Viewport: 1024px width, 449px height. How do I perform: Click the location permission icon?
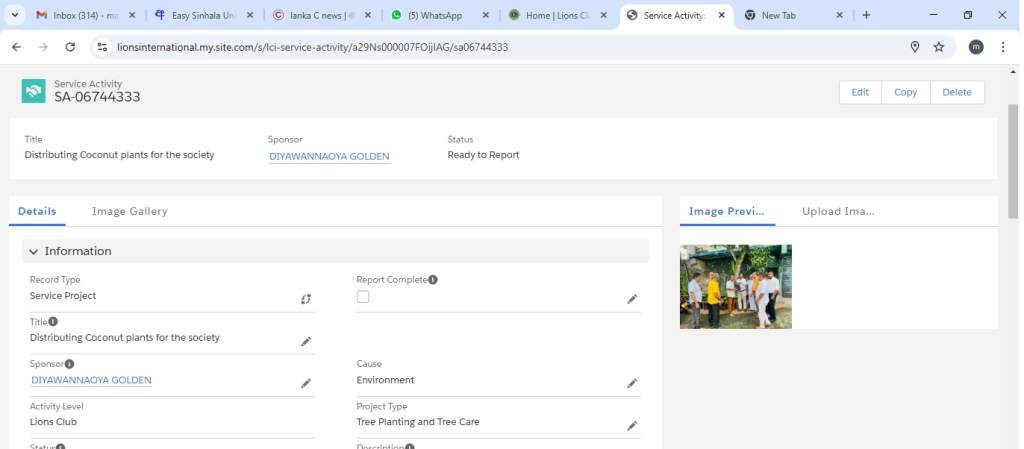(x=915, y=47)
